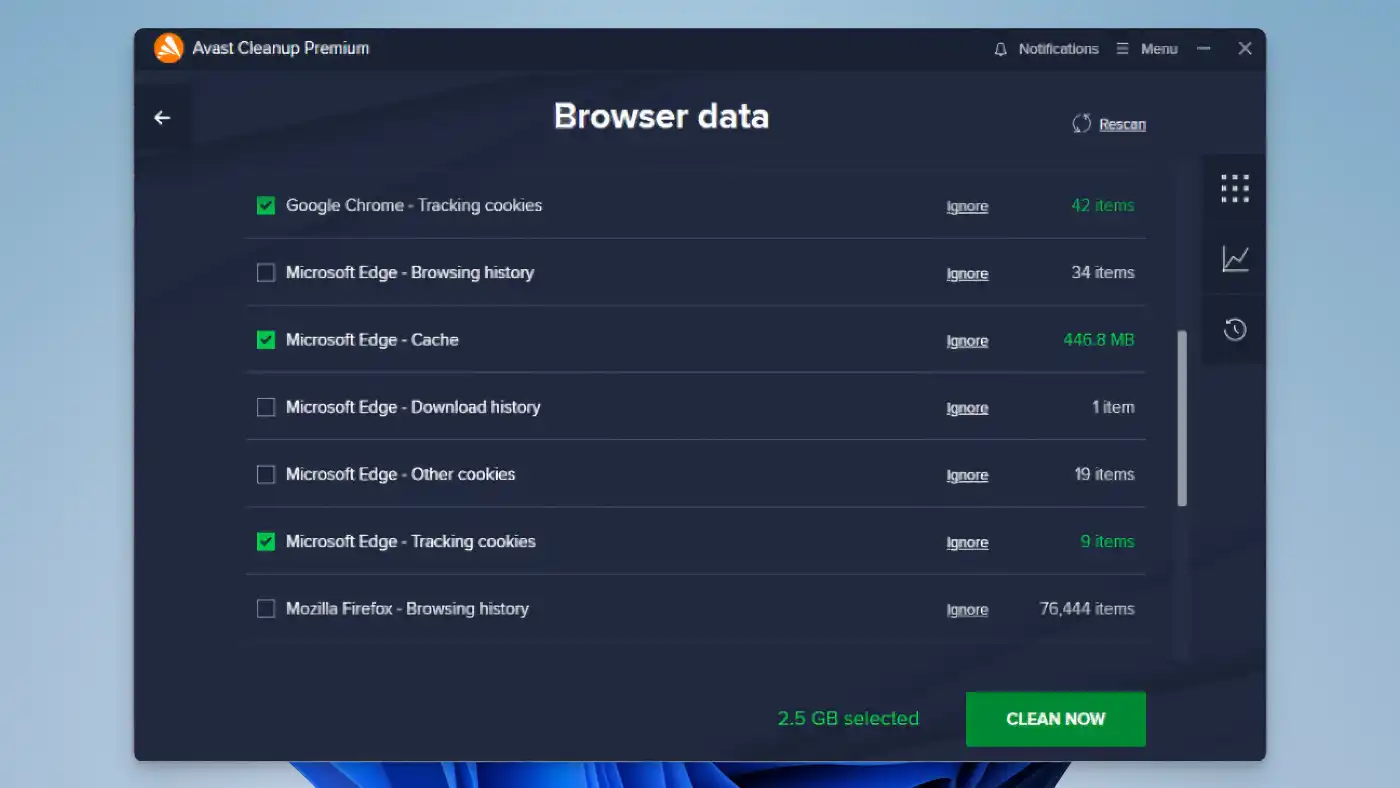Image resolution: width=1400 pixels, height=788 pixels.
Task: Check Microsoft Edge - Download history
Action: pyautogui.click(x=265, y=406)
